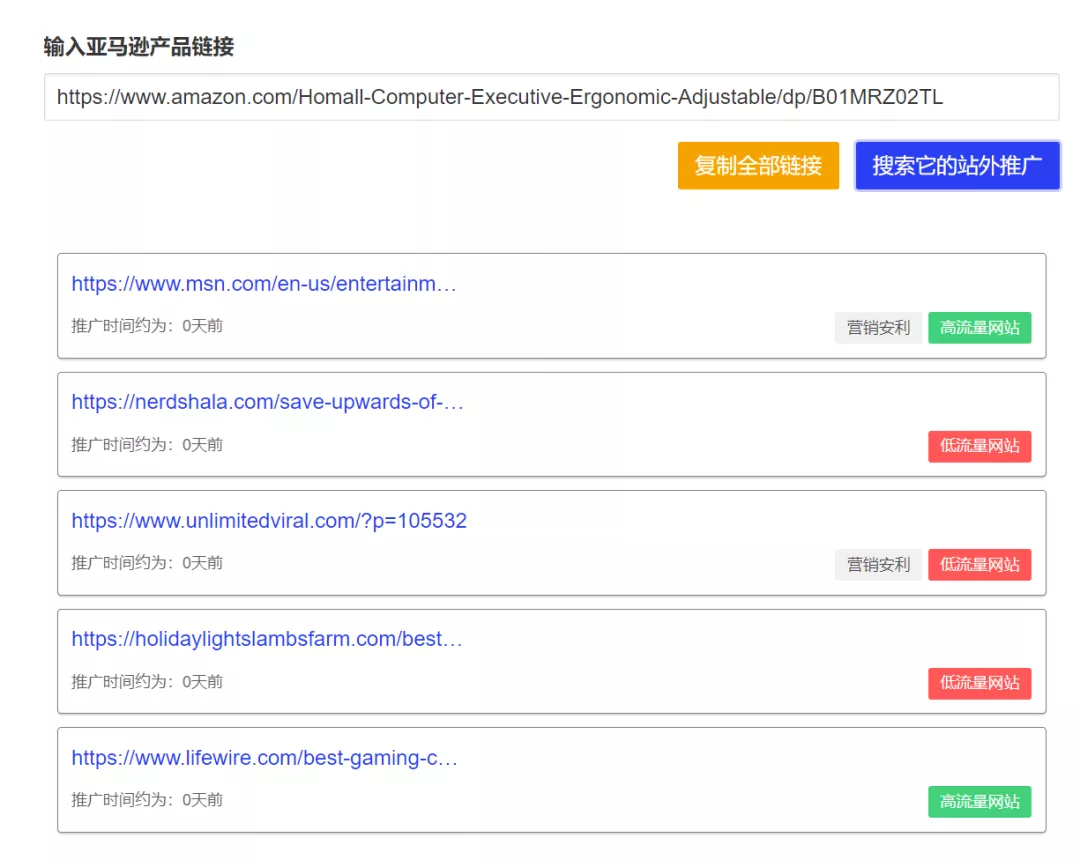Click the blue 搜索它的站外推广 button

coord(957,165)
